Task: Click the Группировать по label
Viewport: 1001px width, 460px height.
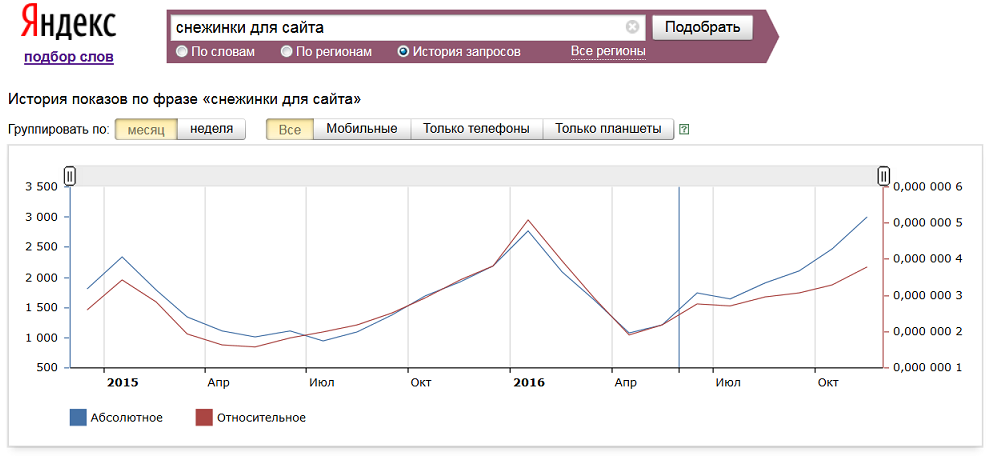Action: click(x=59, y=130)
